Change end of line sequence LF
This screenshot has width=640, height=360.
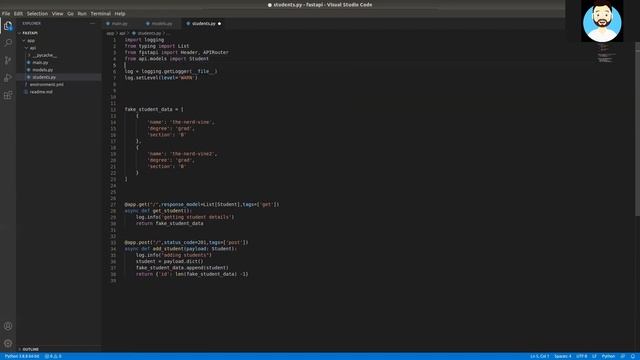594,356
